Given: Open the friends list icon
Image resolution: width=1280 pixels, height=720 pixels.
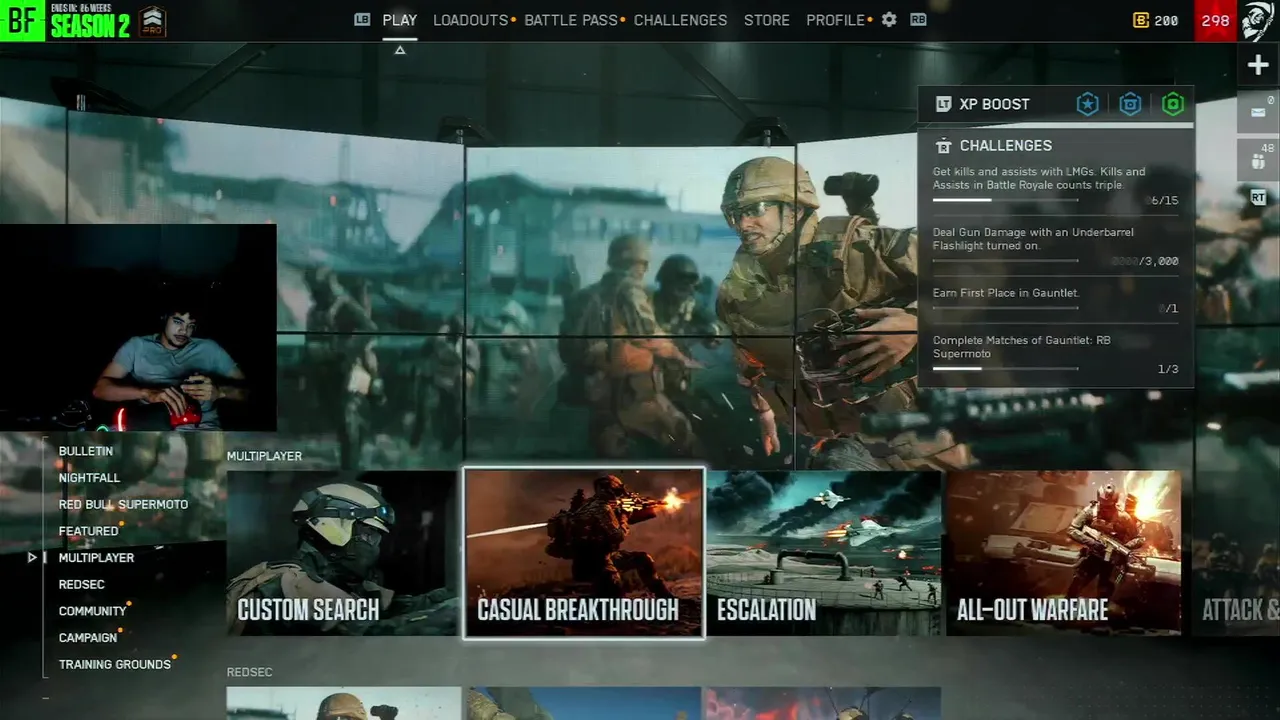Looking at the screenshot, I should tap(1258, 160).
